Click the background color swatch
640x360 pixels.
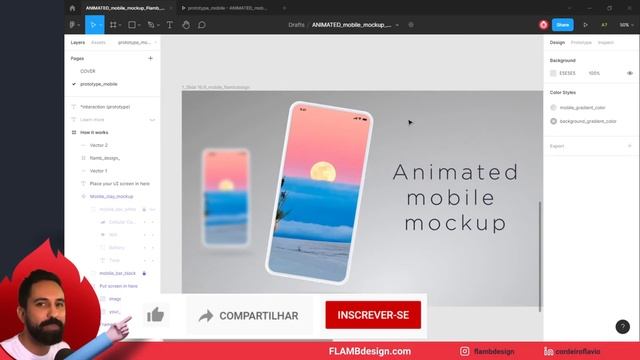click(x=553, y=73)
